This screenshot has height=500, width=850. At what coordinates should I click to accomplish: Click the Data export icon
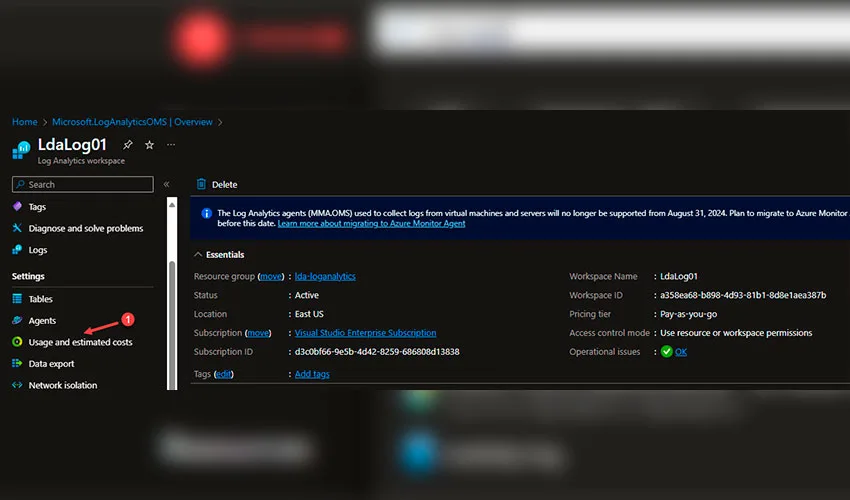click(x=17, y=363)
